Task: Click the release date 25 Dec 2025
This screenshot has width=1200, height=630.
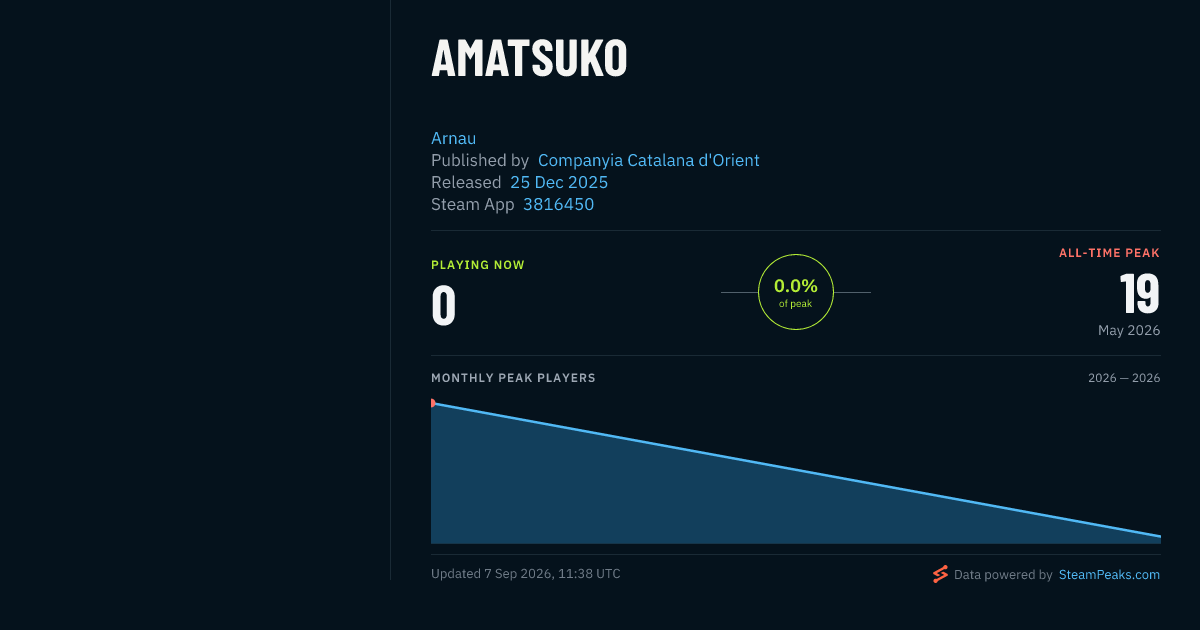Action: (x=559, y=182)
